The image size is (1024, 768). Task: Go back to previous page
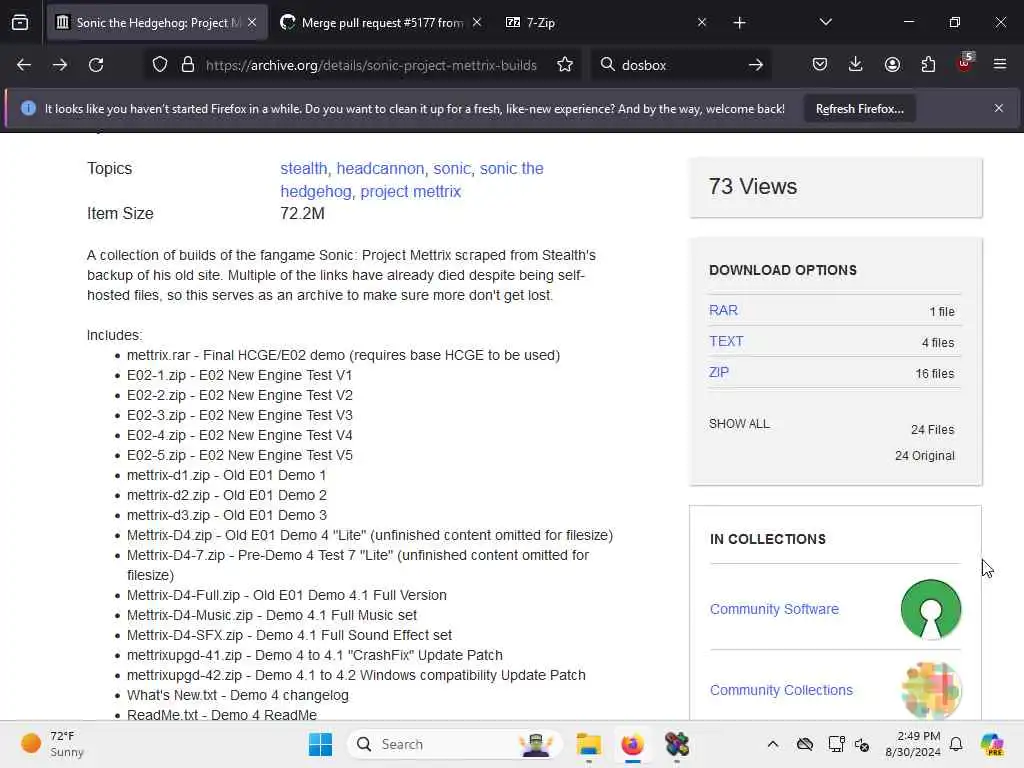24,65
